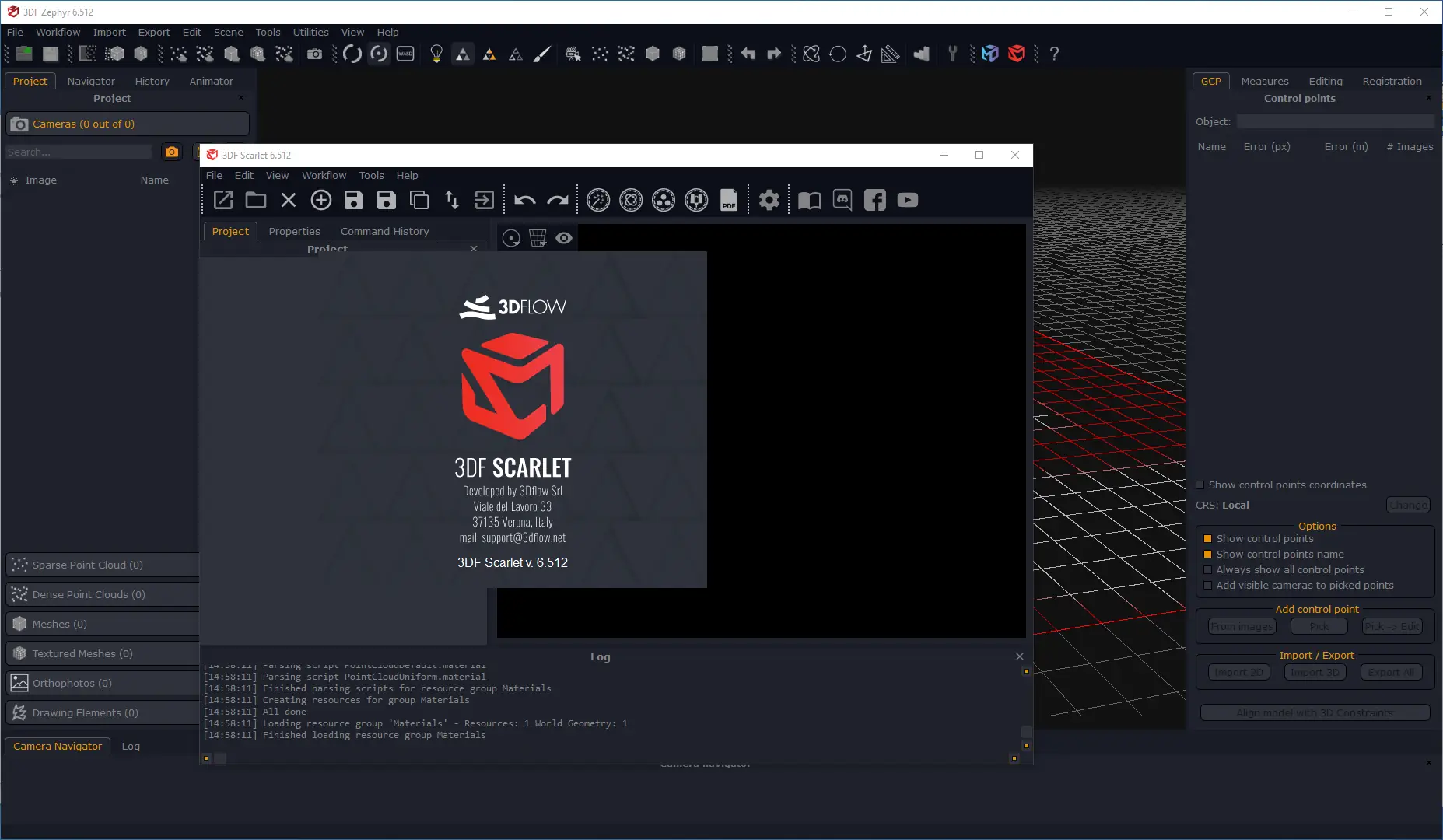Click the curved undo arrow in Scarlet toolbar
The height and width of the screenshot is (840, 1443).
tap(525, 200)
